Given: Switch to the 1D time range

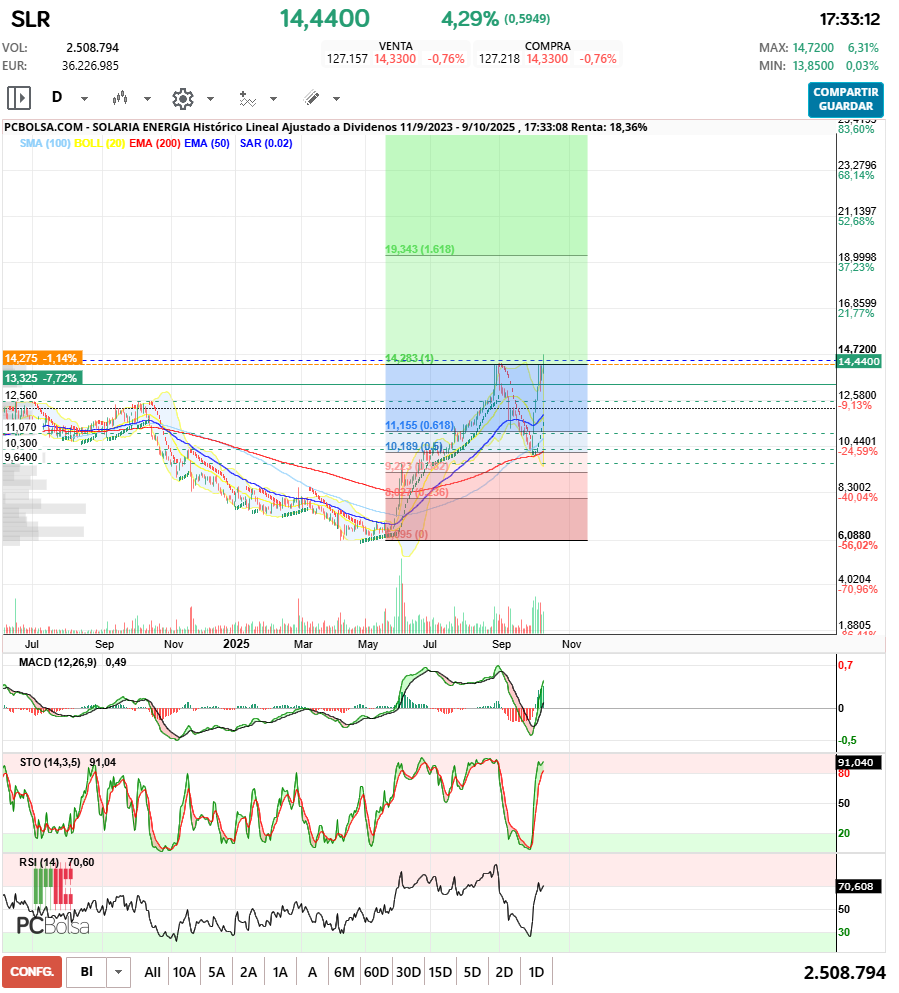Looking at the screenshot, I should (x=536, y=972).
